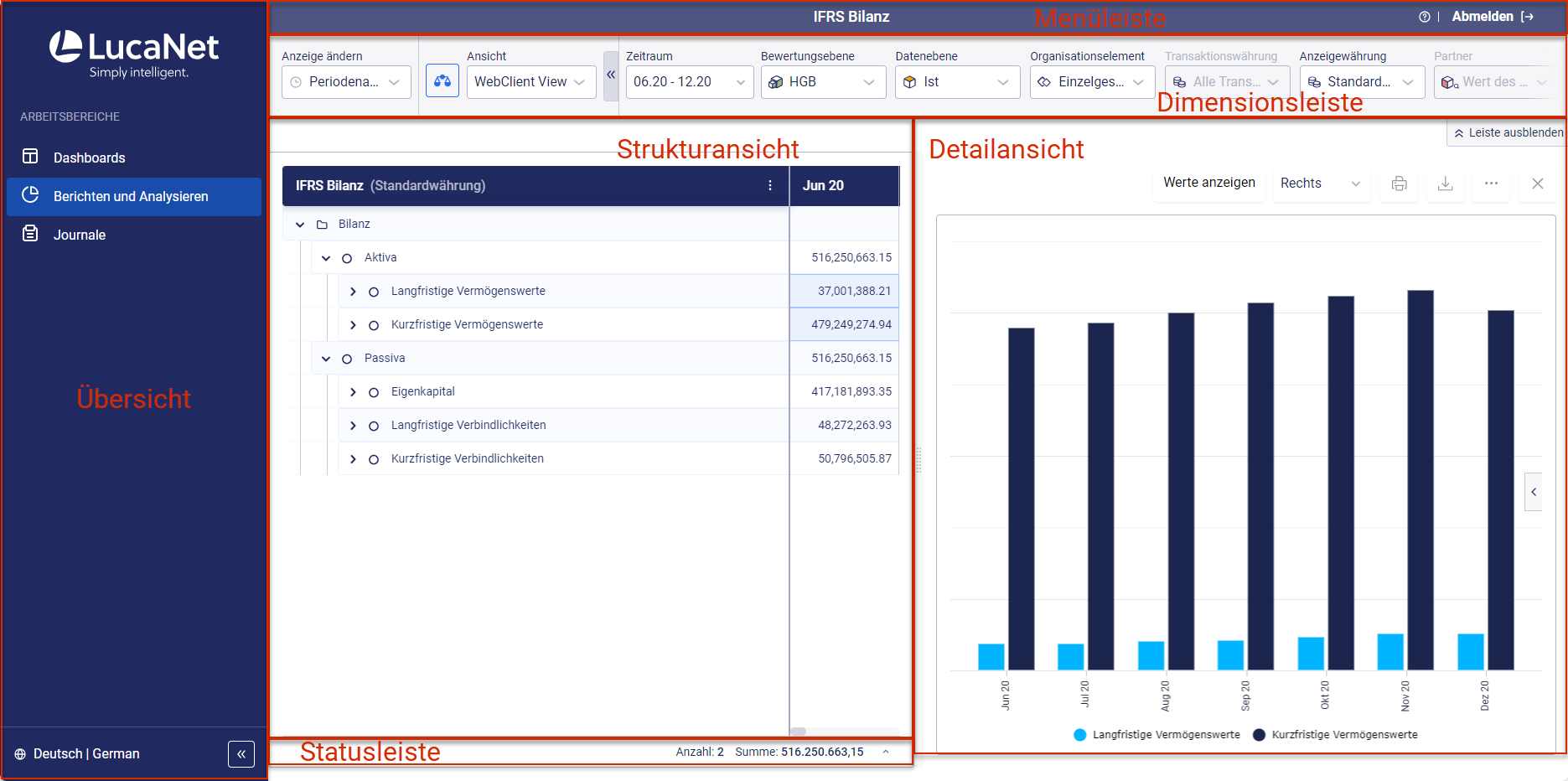This screenshot has width=1568, height=781.
Task: Select the Berichten und Analysieren menu item
Action: (x=131, y=196)
